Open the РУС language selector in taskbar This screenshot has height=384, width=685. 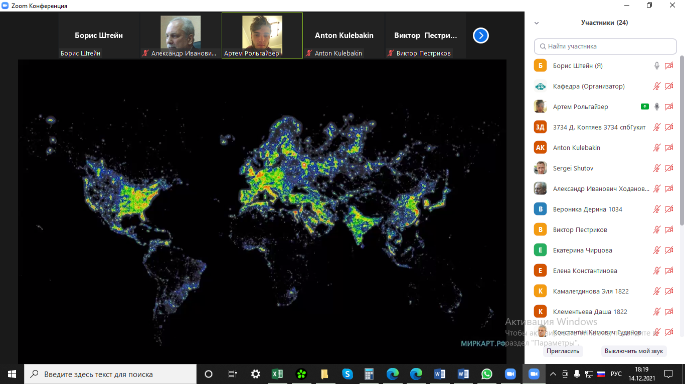pyautogui.click(x=616, y=374)
